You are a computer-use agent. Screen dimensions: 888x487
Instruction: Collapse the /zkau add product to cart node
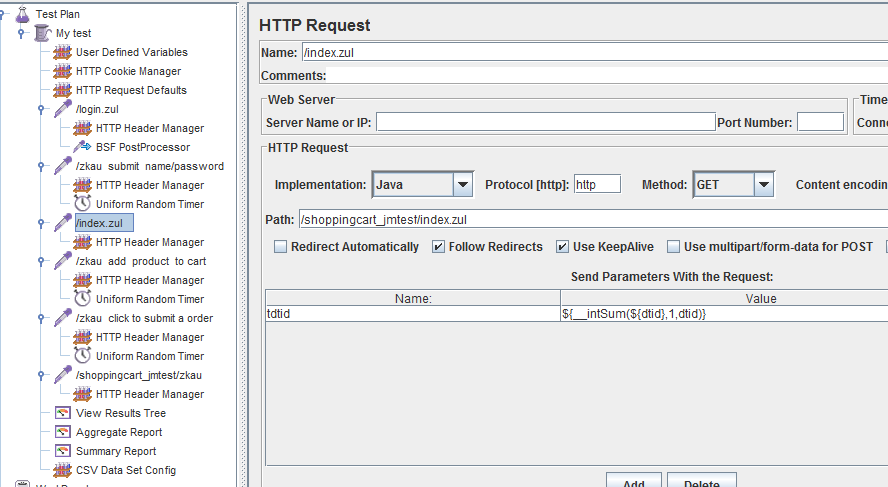(x=41, y=261)
